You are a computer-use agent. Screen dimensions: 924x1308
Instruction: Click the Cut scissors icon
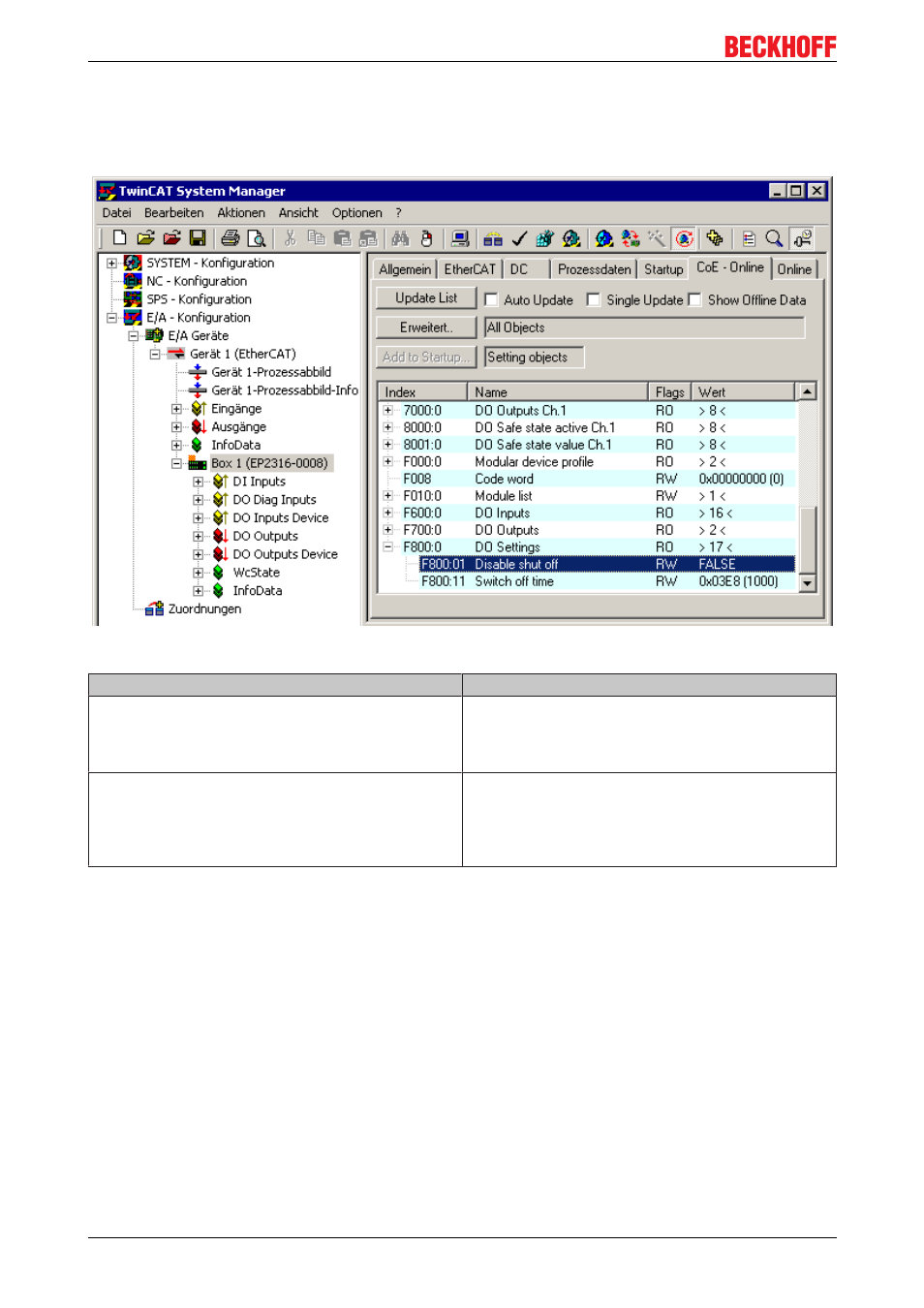point(290,238)
